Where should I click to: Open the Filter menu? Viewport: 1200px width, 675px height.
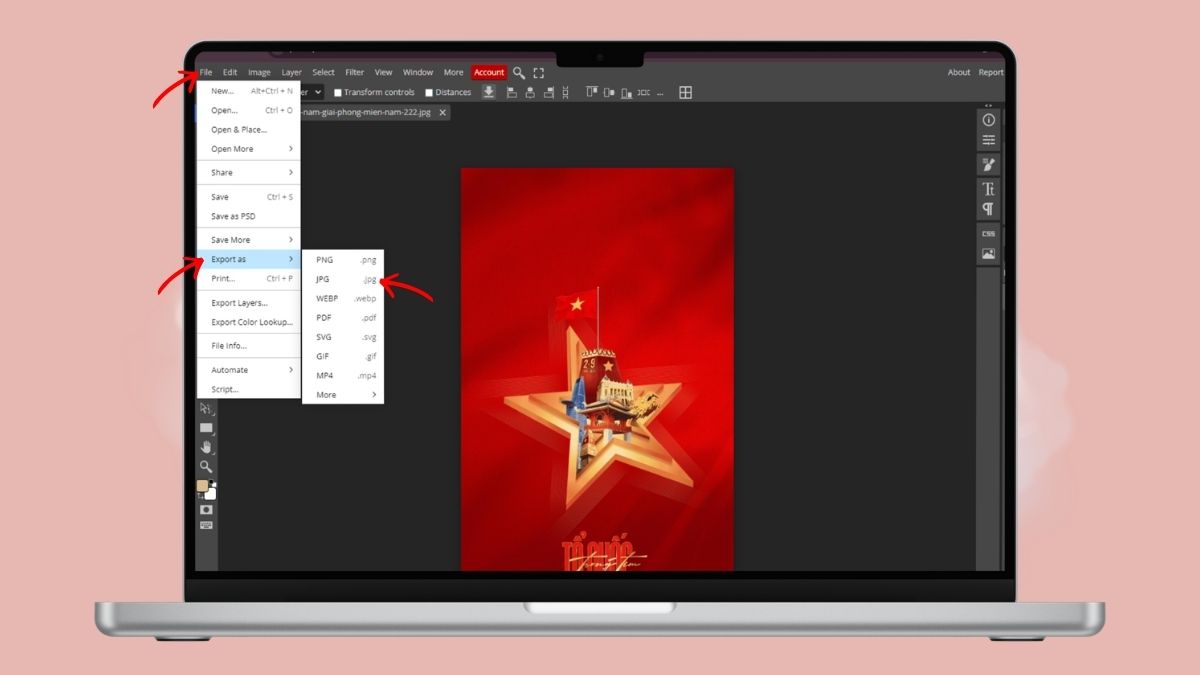[354, 73]
